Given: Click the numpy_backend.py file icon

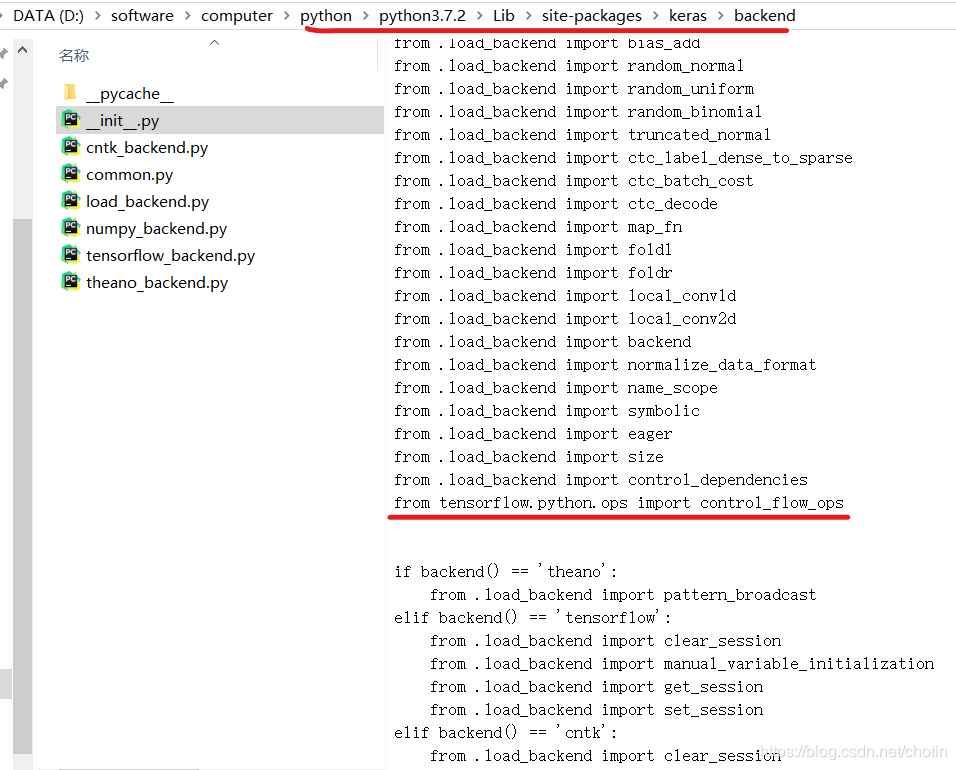Looking at the screenshot, I should [x=71, y=228].
